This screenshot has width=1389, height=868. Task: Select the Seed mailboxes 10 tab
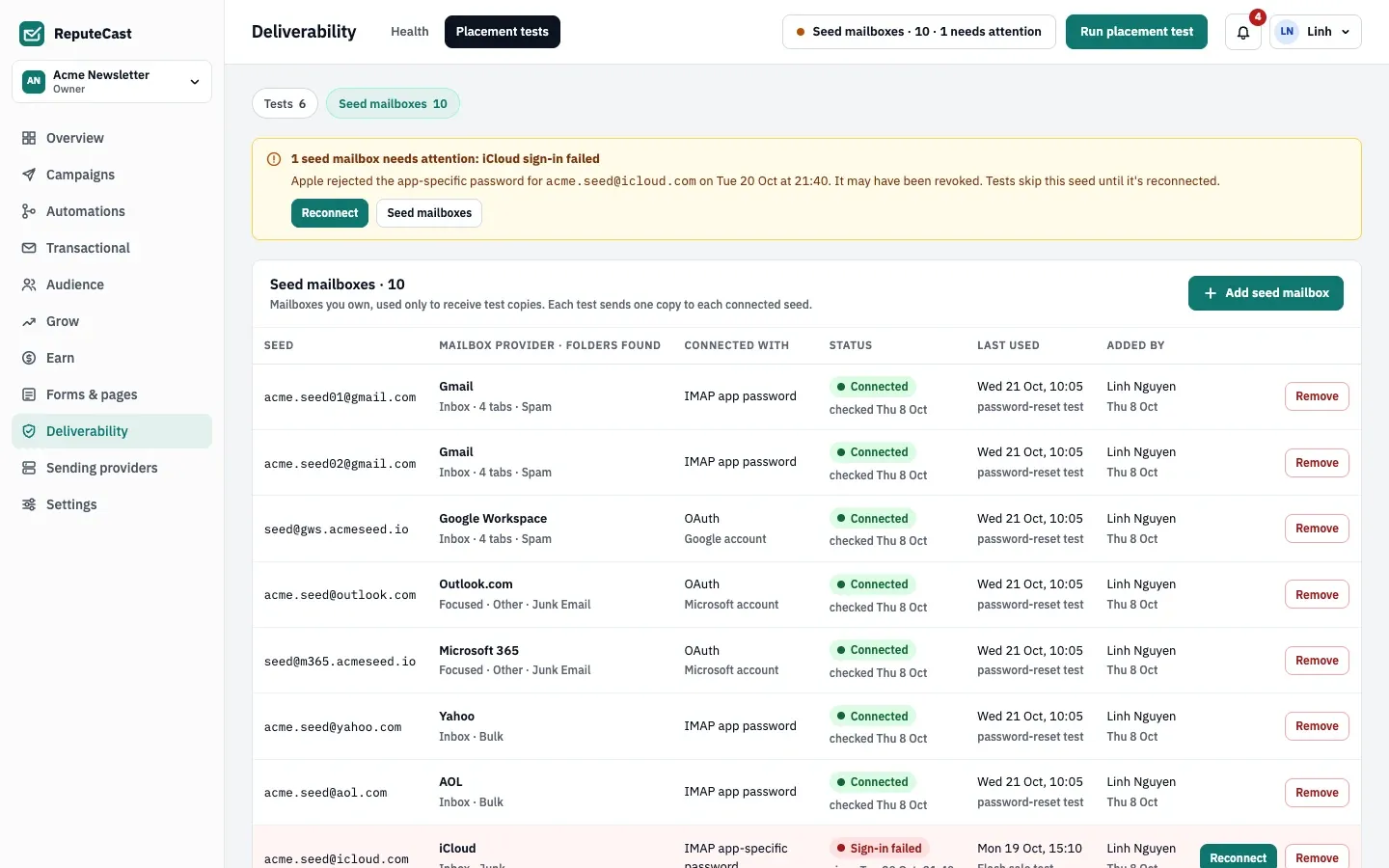[x=393, y=103]
